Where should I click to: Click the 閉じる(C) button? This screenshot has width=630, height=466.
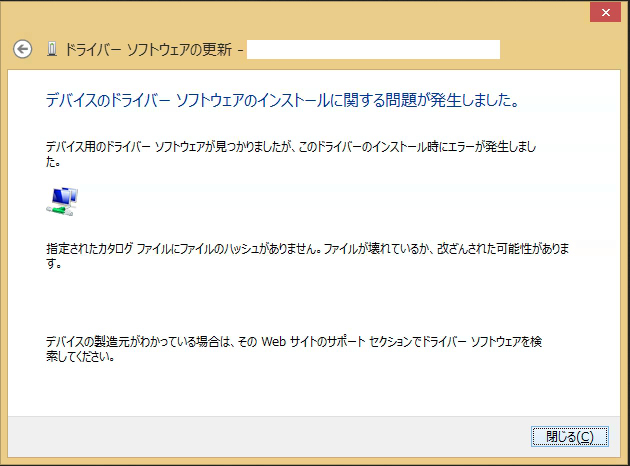pyautogui.click(x=569, y=436)
